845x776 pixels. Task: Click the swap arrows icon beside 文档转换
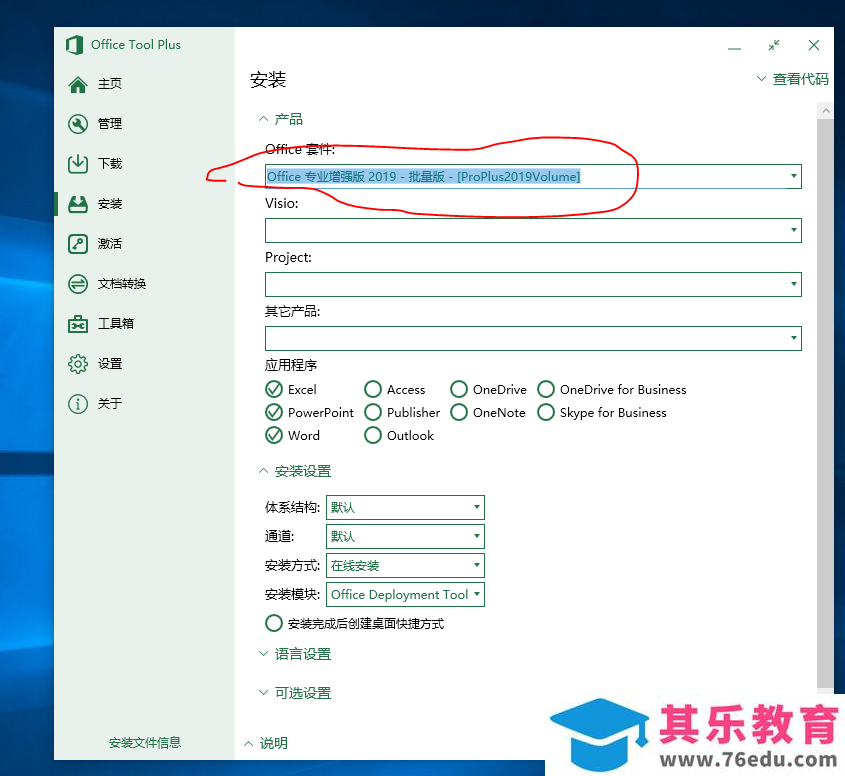(x=78, y=284)
